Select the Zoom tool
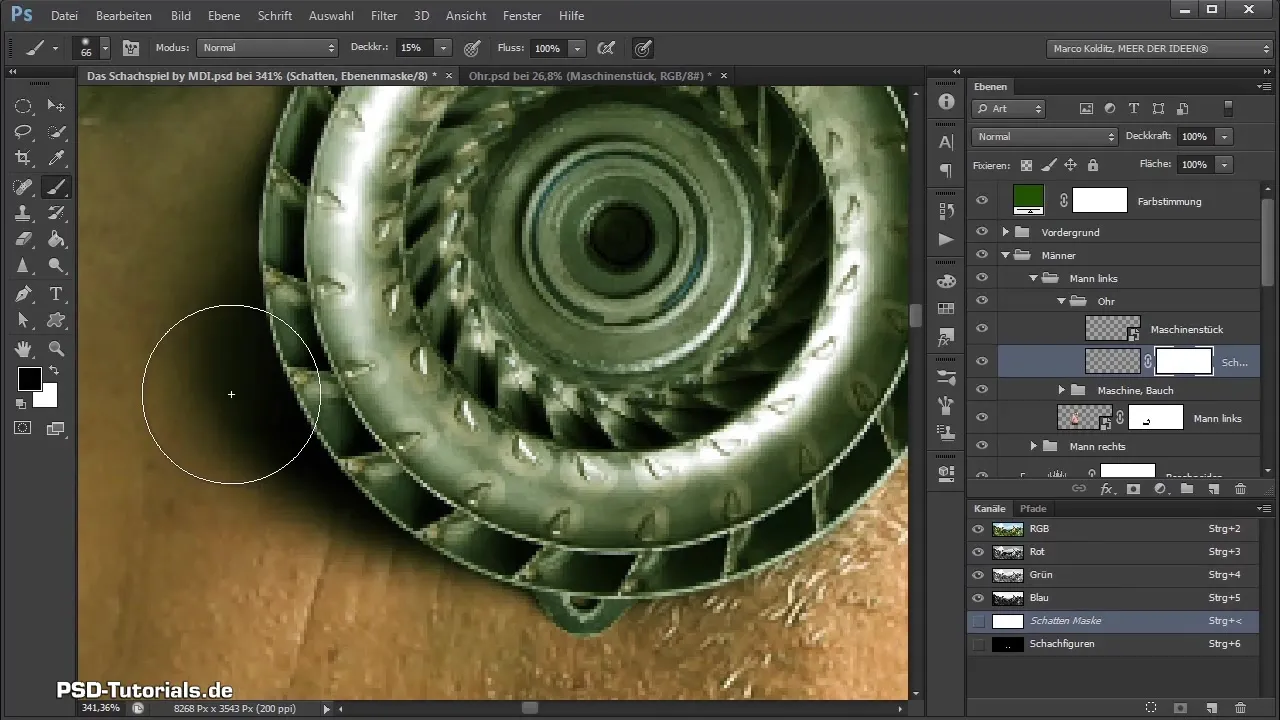The image size is (1280, 720). coord(57,349)
